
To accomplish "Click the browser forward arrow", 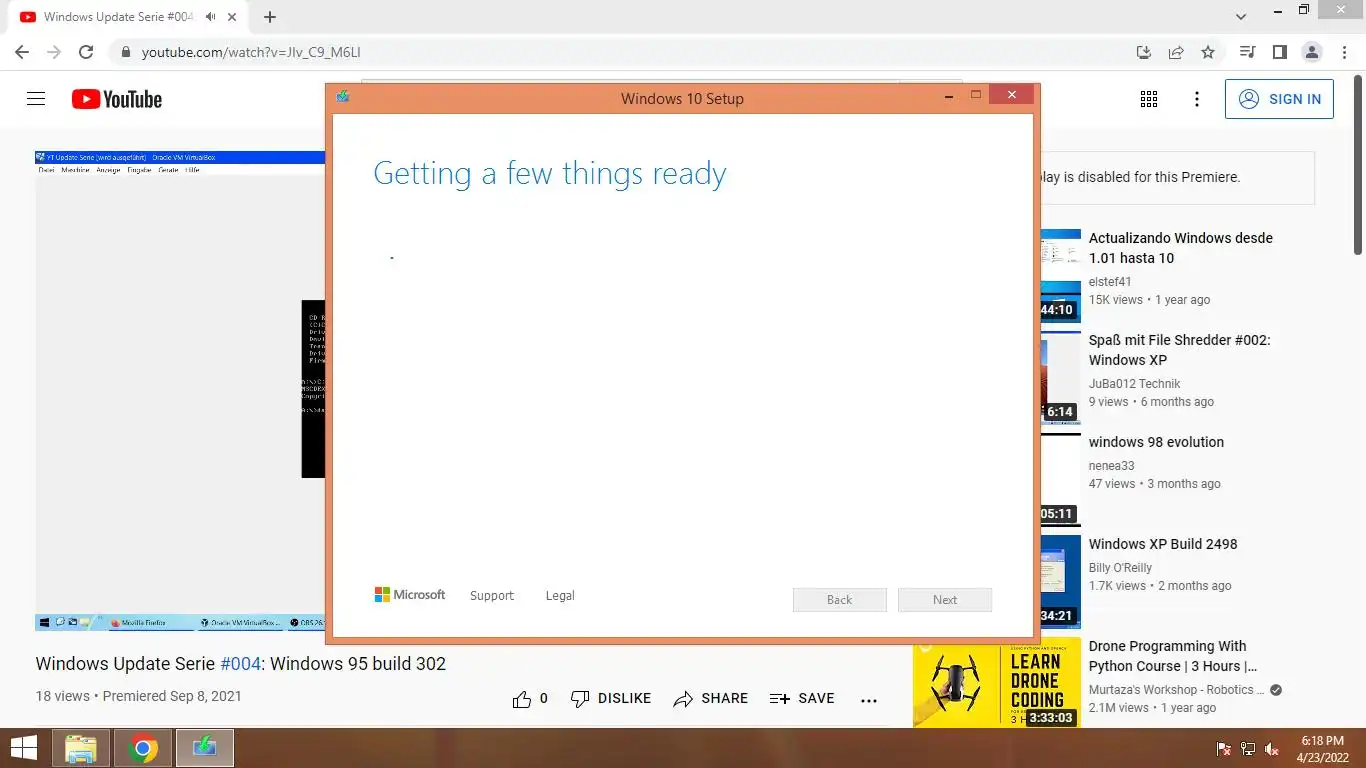I will pyautogui.click(x=54, y=52).
